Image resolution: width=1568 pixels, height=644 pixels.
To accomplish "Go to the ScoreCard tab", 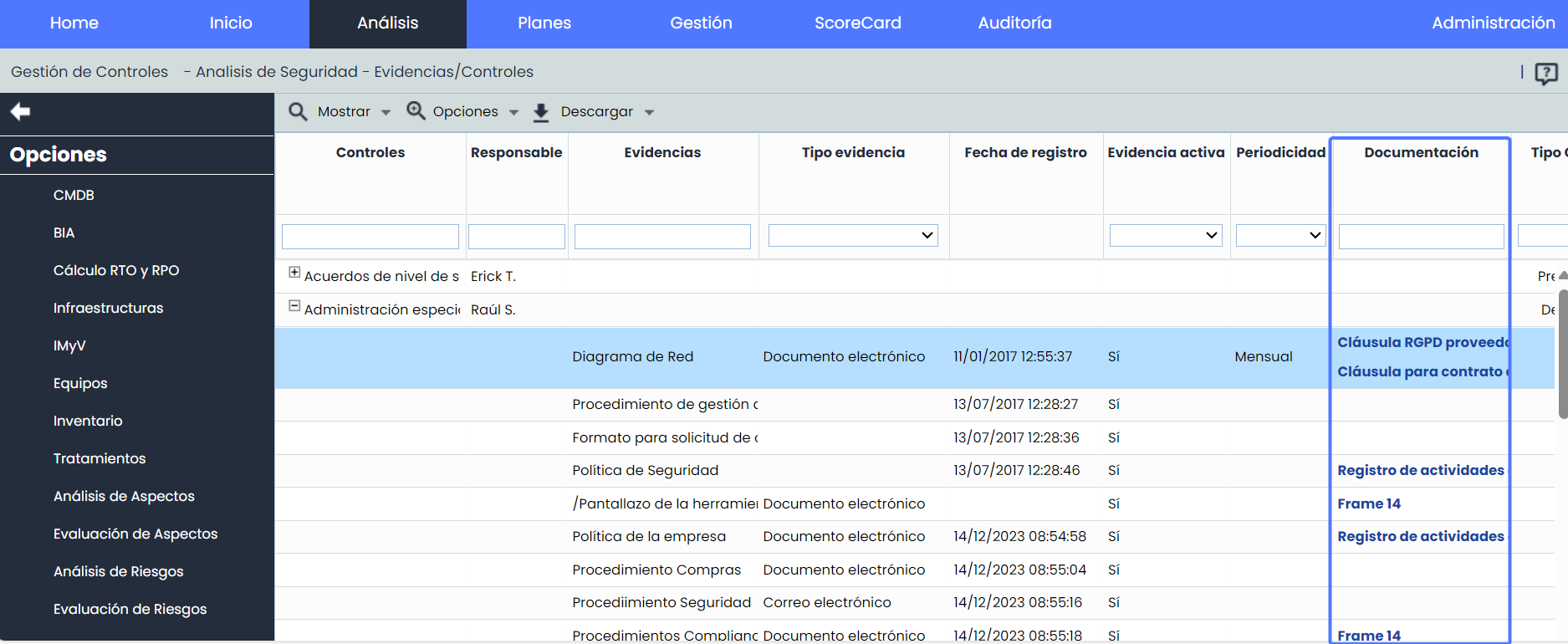I will [857, 23].
